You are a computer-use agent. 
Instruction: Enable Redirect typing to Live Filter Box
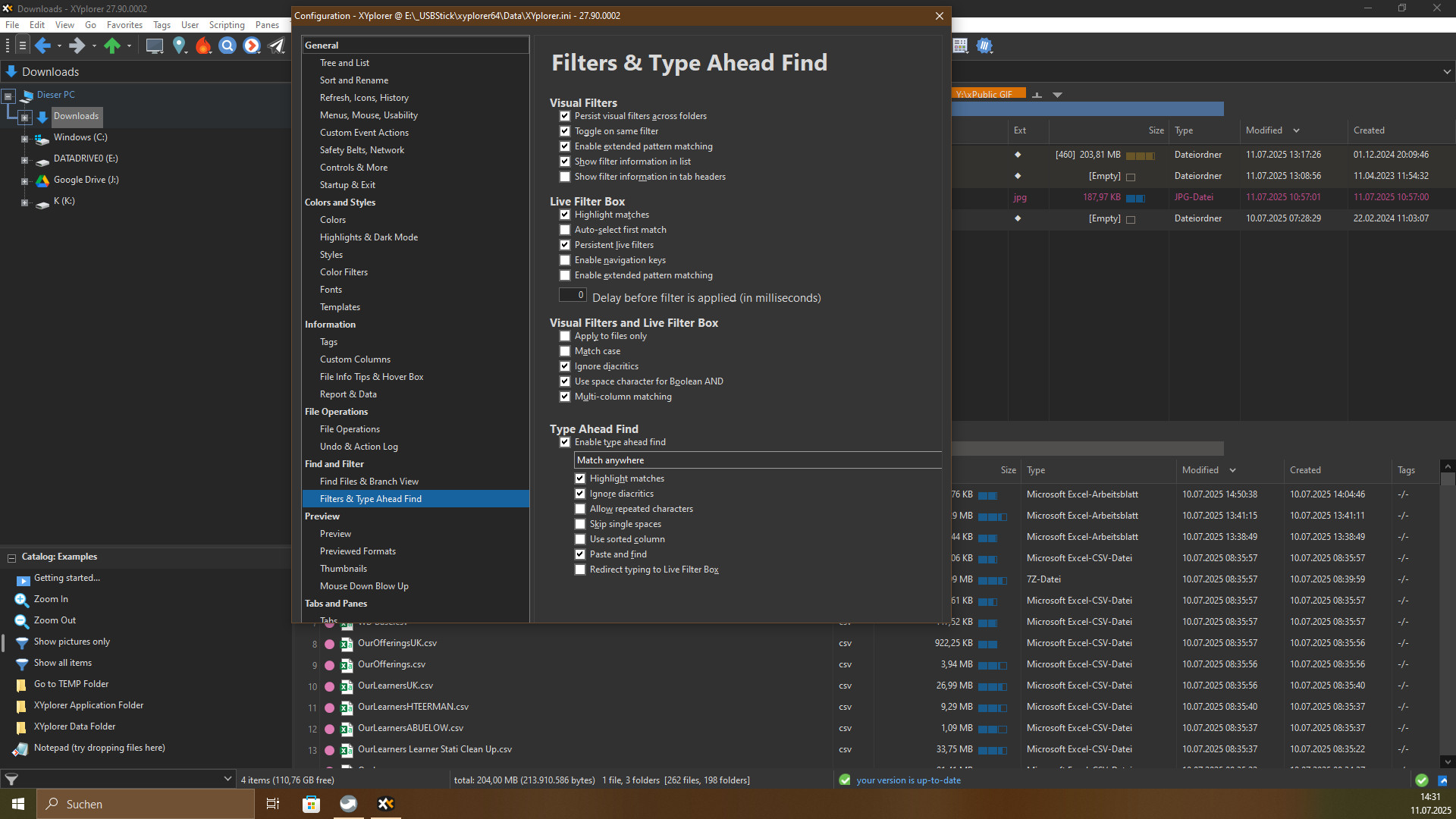(580, 570)
